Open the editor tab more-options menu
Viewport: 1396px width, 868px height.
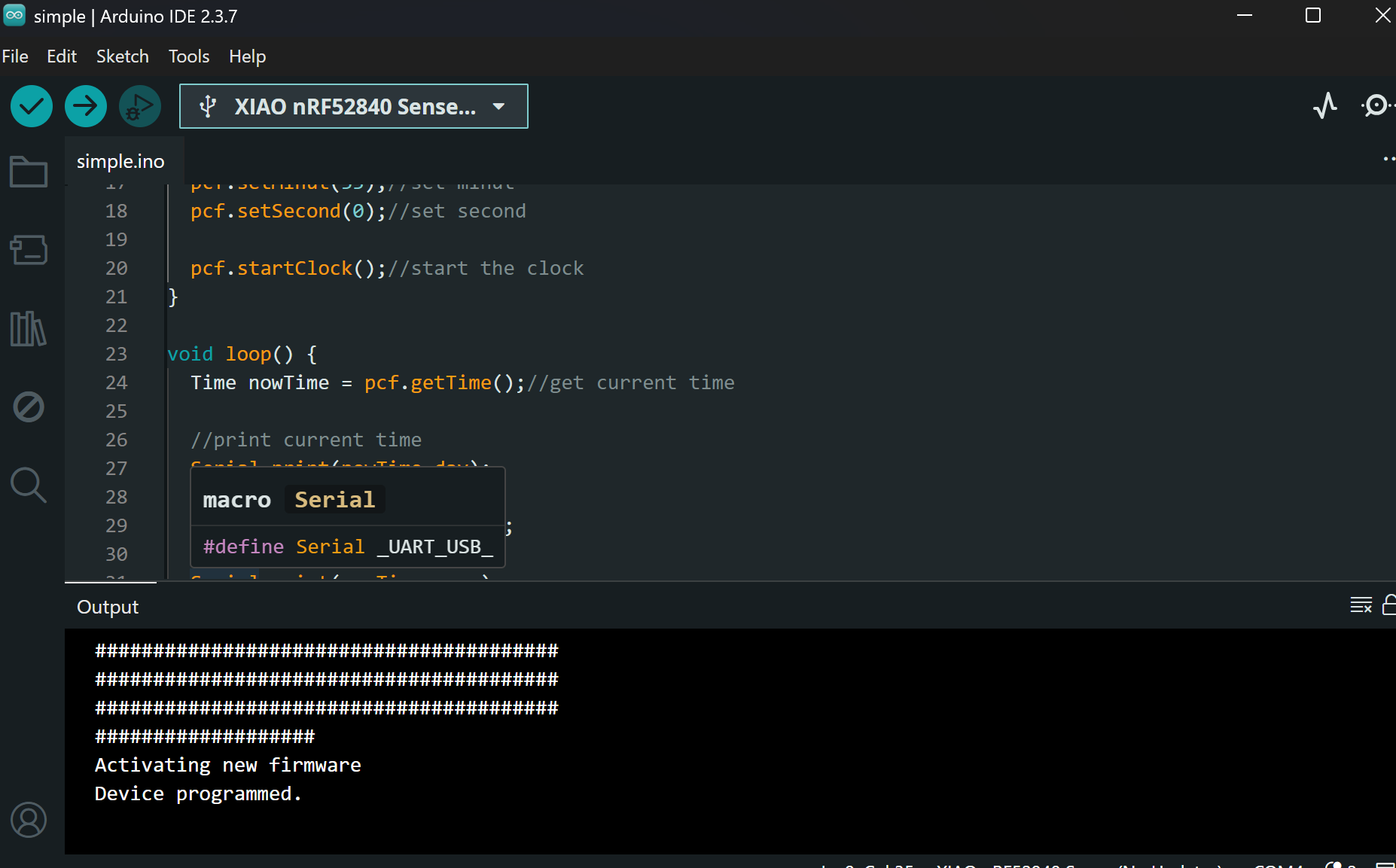(1389, 159)
